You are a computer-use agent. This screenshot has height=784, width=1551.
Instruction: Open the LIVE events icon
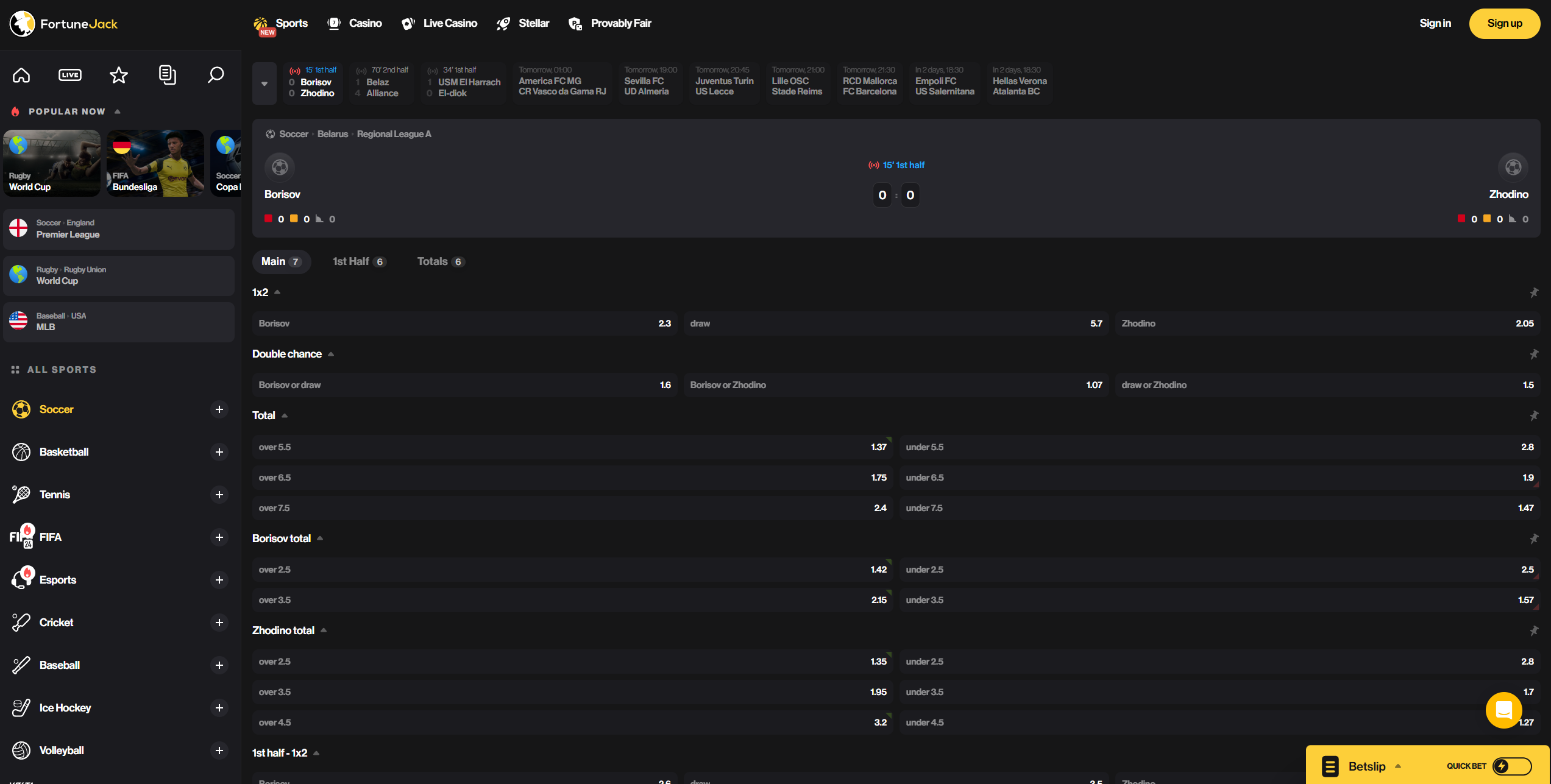70,75
